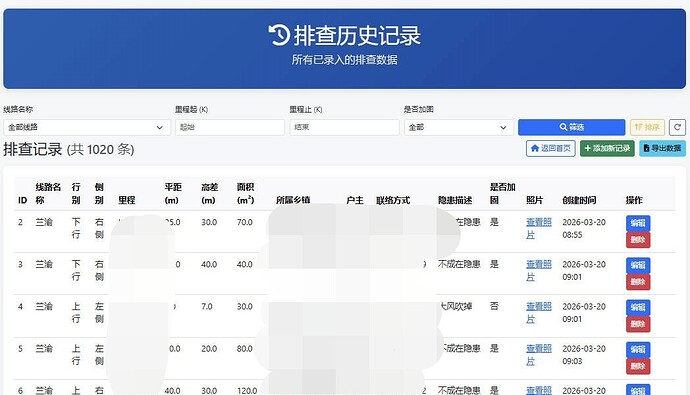Click the blue 筛选 search button

tap(571, 127)
